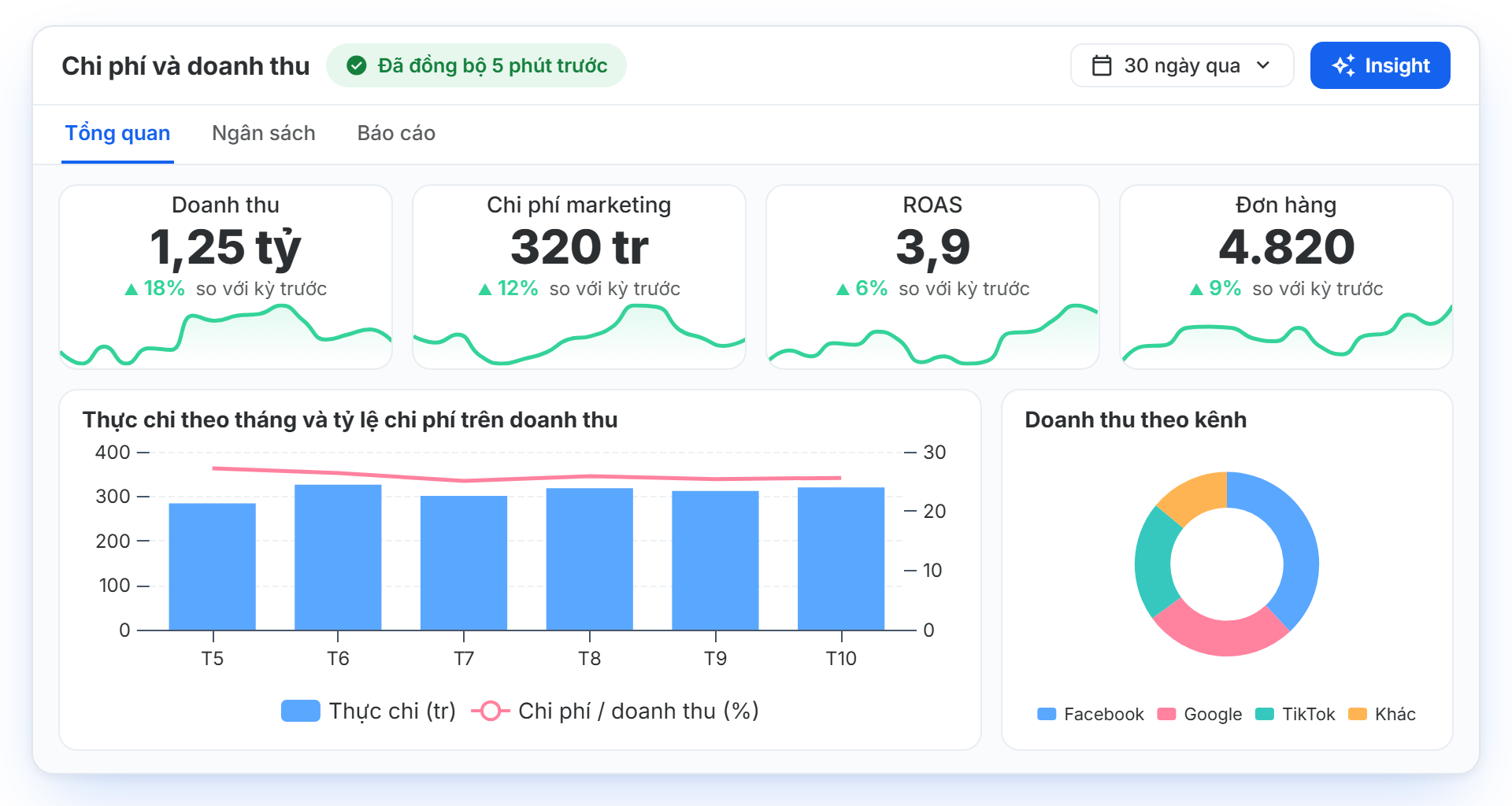
Task: Click the Facebook legend color swatch
Action: (1047, 714)
